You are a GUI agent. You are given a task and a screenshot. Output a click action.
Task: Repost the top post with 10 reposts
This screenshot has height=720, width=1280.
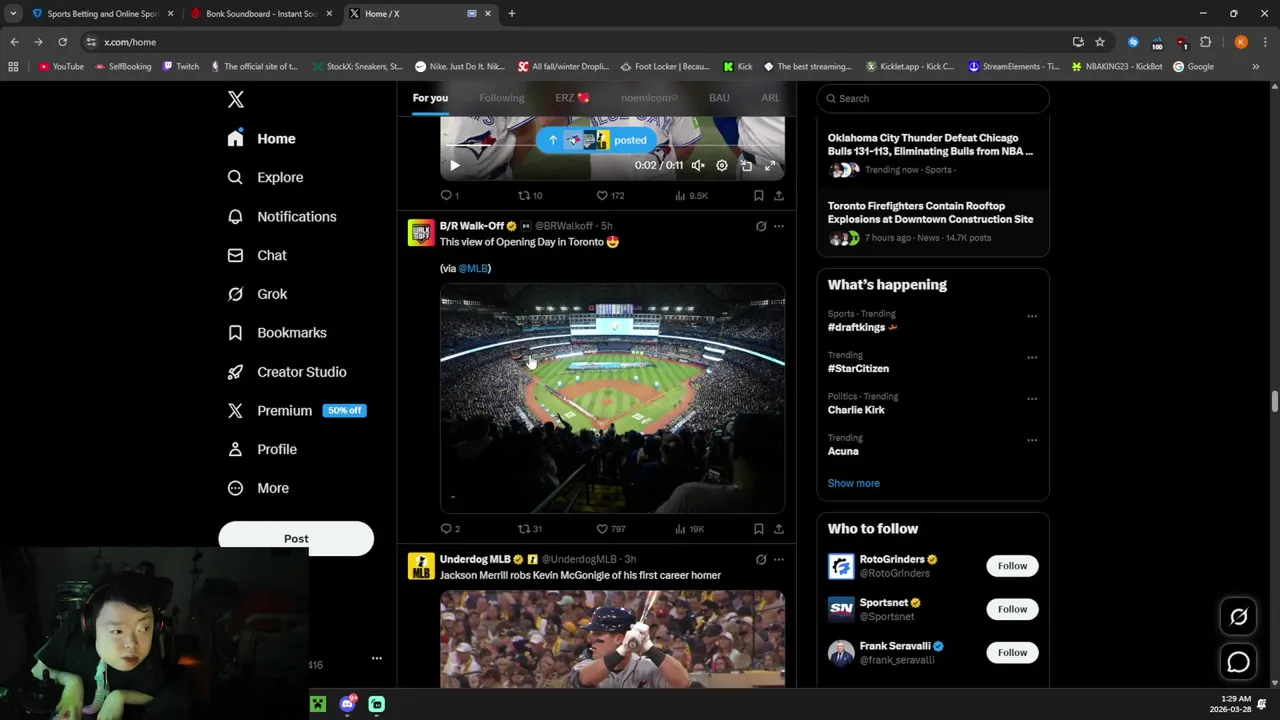point(530,196)
